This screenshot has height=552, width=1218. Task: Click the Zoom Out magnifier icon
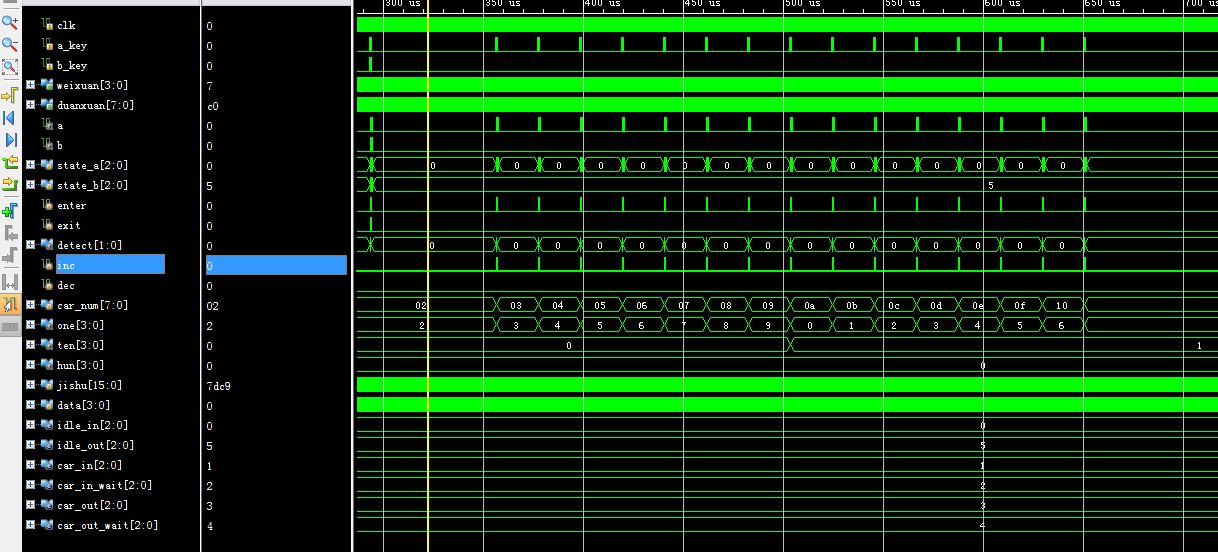coord(10,45)
